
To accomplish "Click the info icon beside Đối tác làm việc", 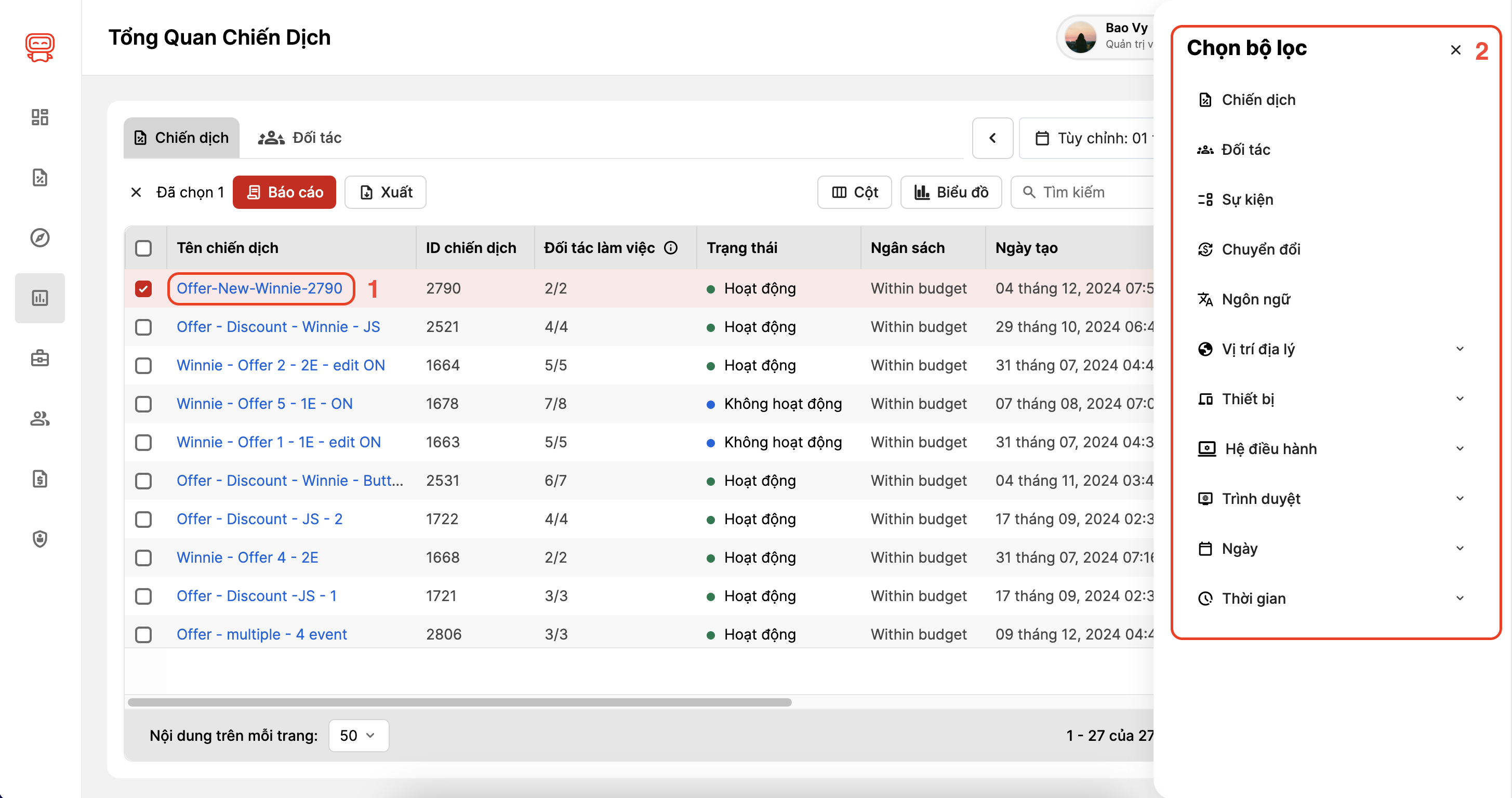I will [x=671, y=248].
